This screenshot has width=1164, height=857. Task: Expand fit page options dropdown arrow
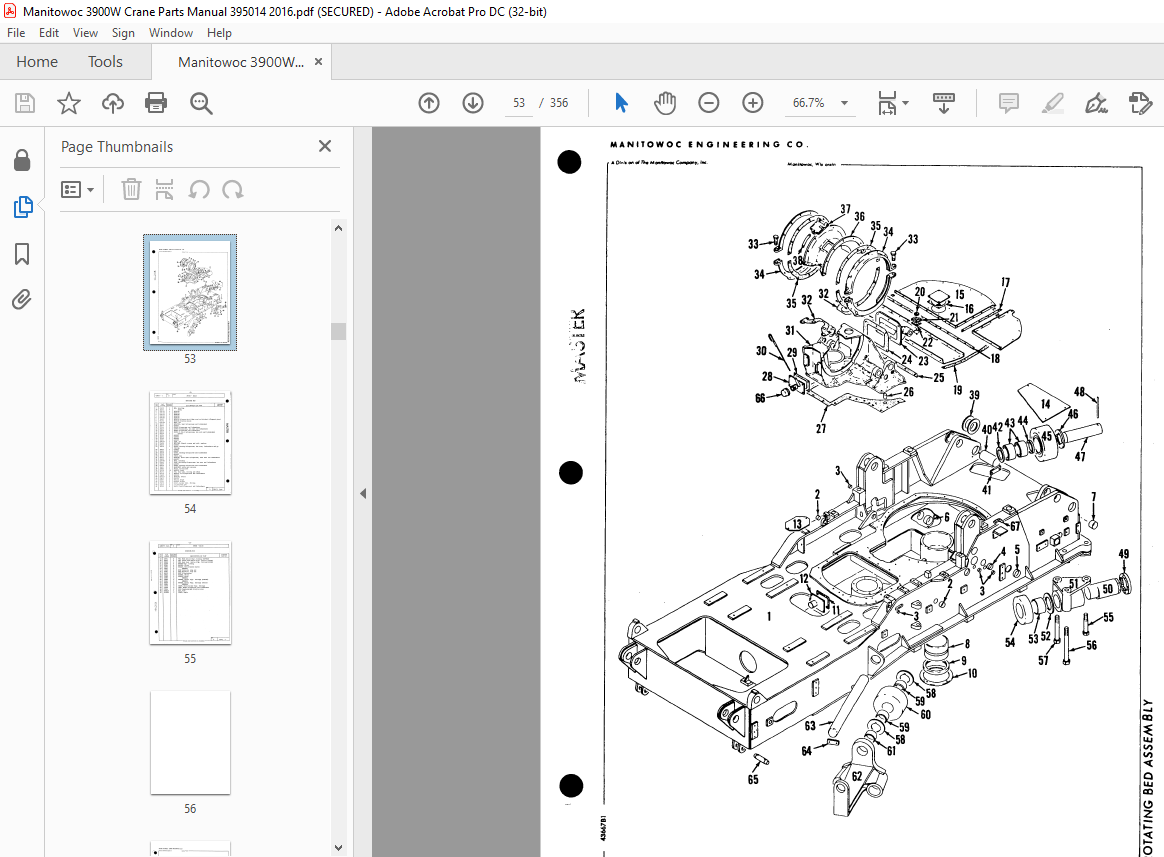click(906, 102)
